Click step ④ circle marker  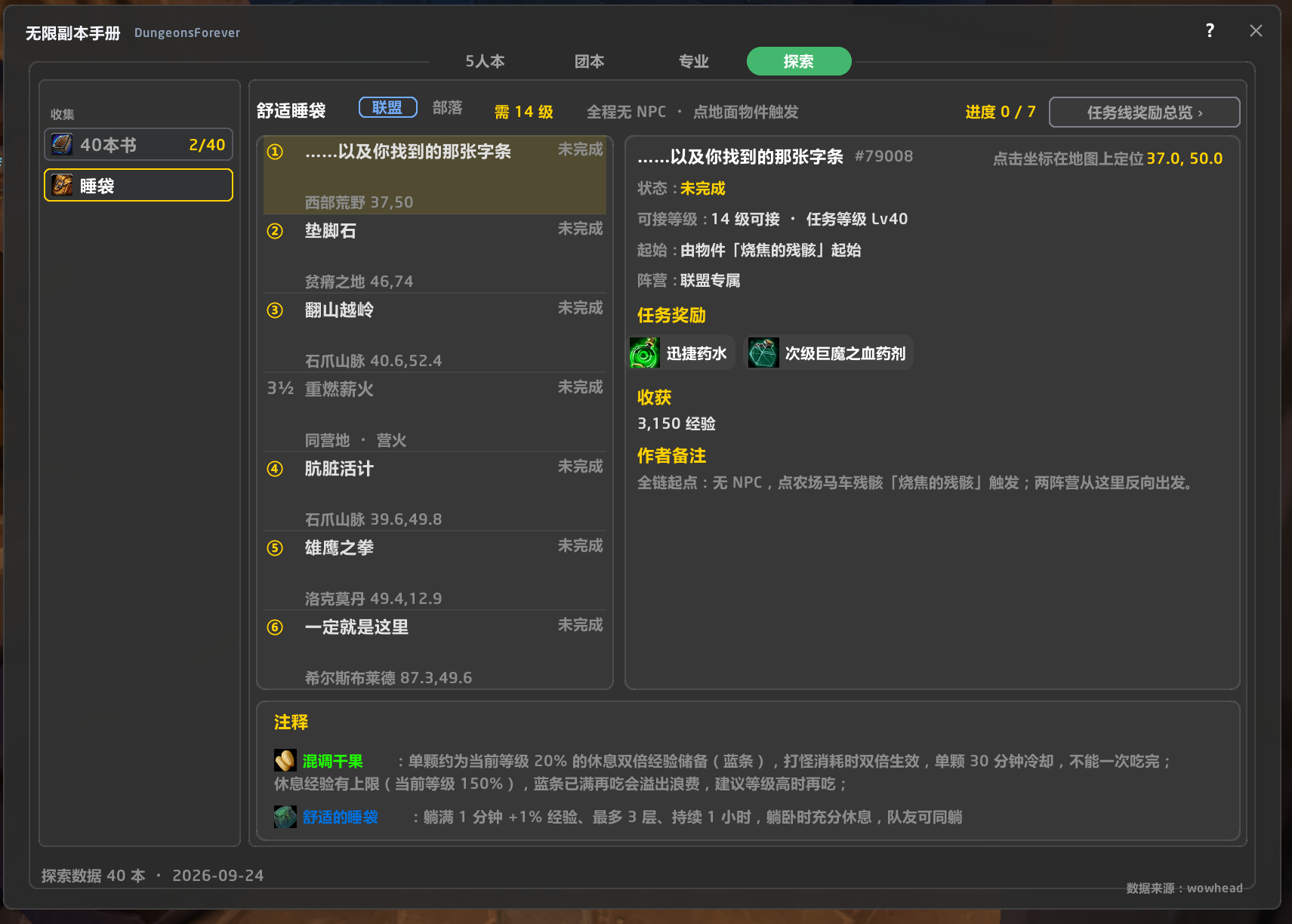click(275, 469)
